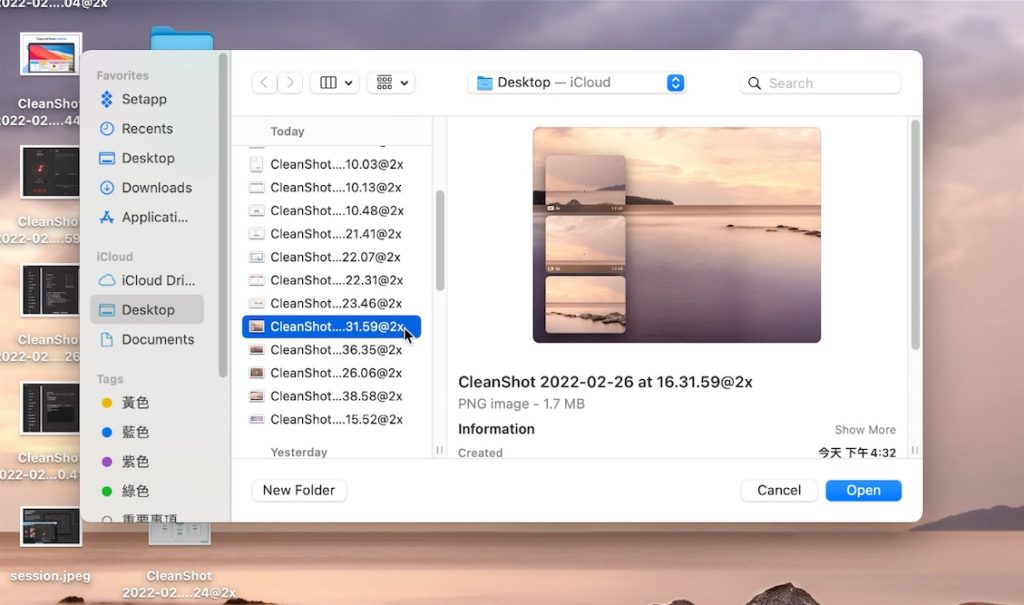Click file icon of CleanShot....36.35@2x
The height and width of the screenshot is (605, 1024).
[x=257, y=350]
